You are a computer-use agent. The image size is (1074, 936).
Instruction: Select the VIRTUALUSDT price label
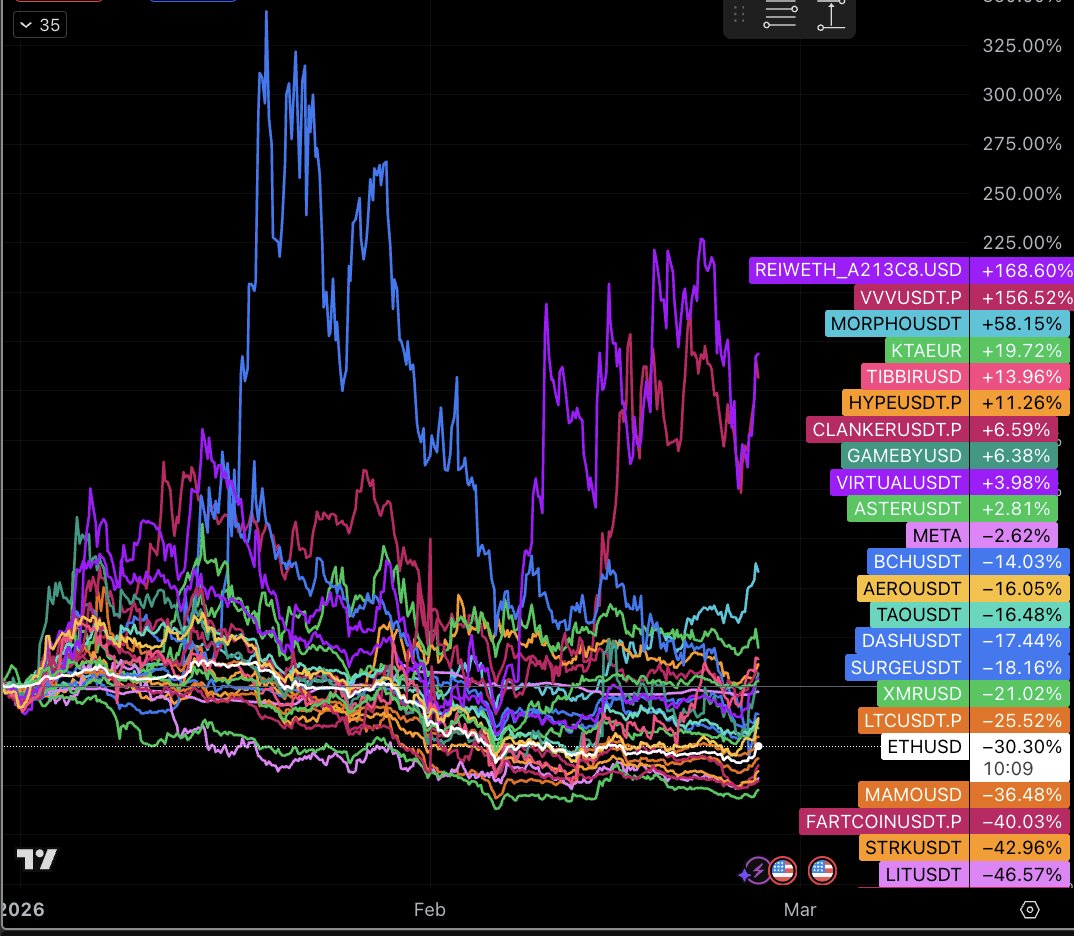899,482
